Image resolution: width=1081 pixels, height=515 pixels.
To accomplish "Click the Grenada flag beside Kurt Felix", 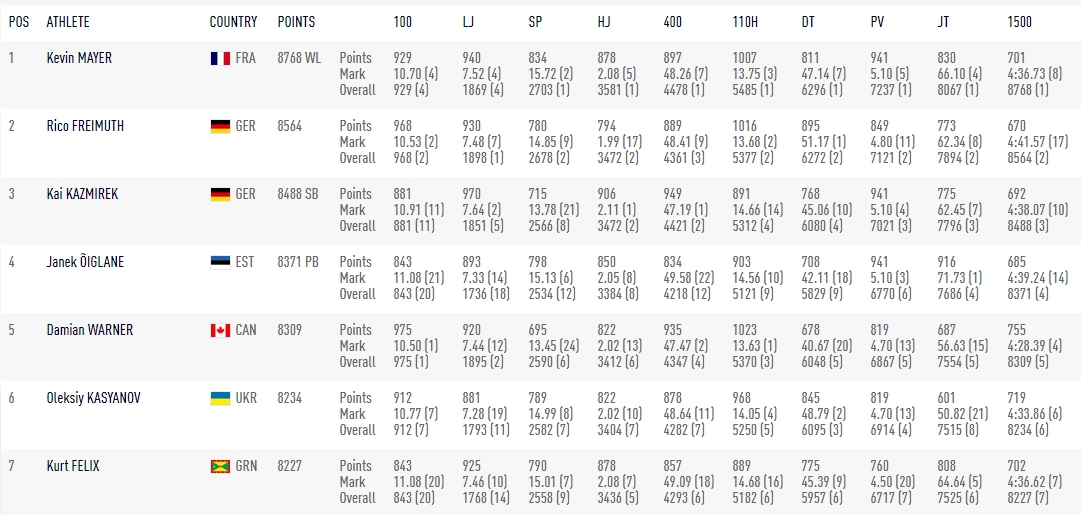I will pyautogui.click(x=220, y=466).
